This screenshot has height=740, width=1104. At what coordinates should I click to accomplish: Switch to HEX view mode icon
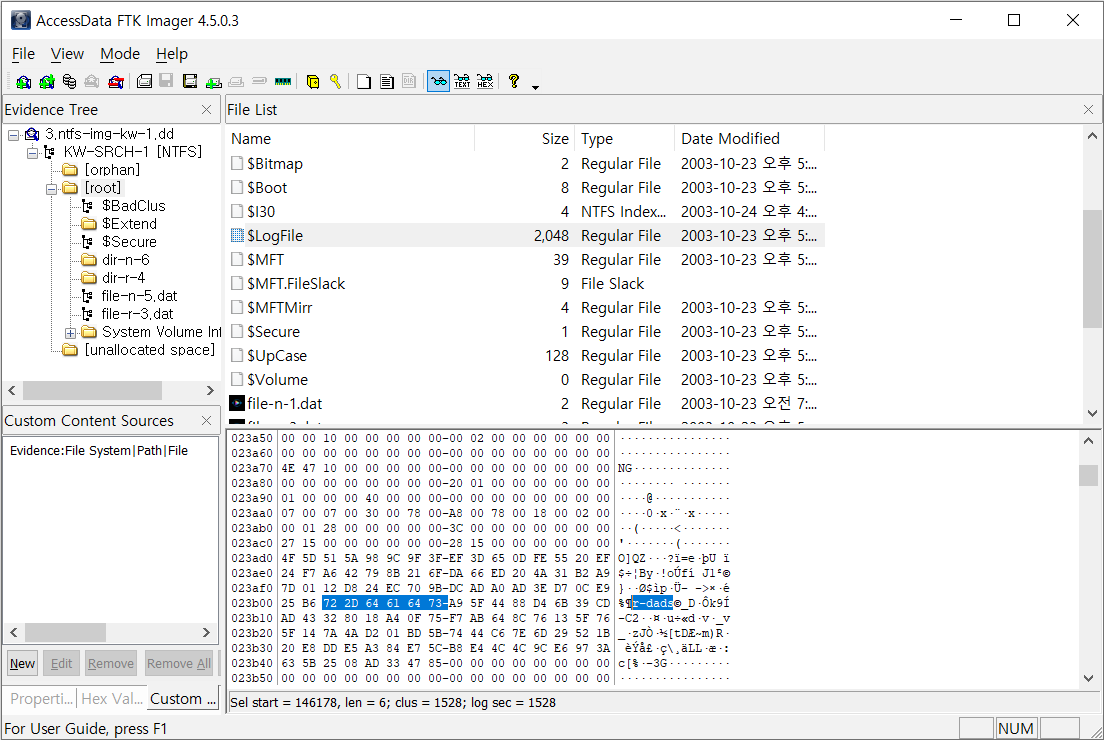(x=485, y=82)
